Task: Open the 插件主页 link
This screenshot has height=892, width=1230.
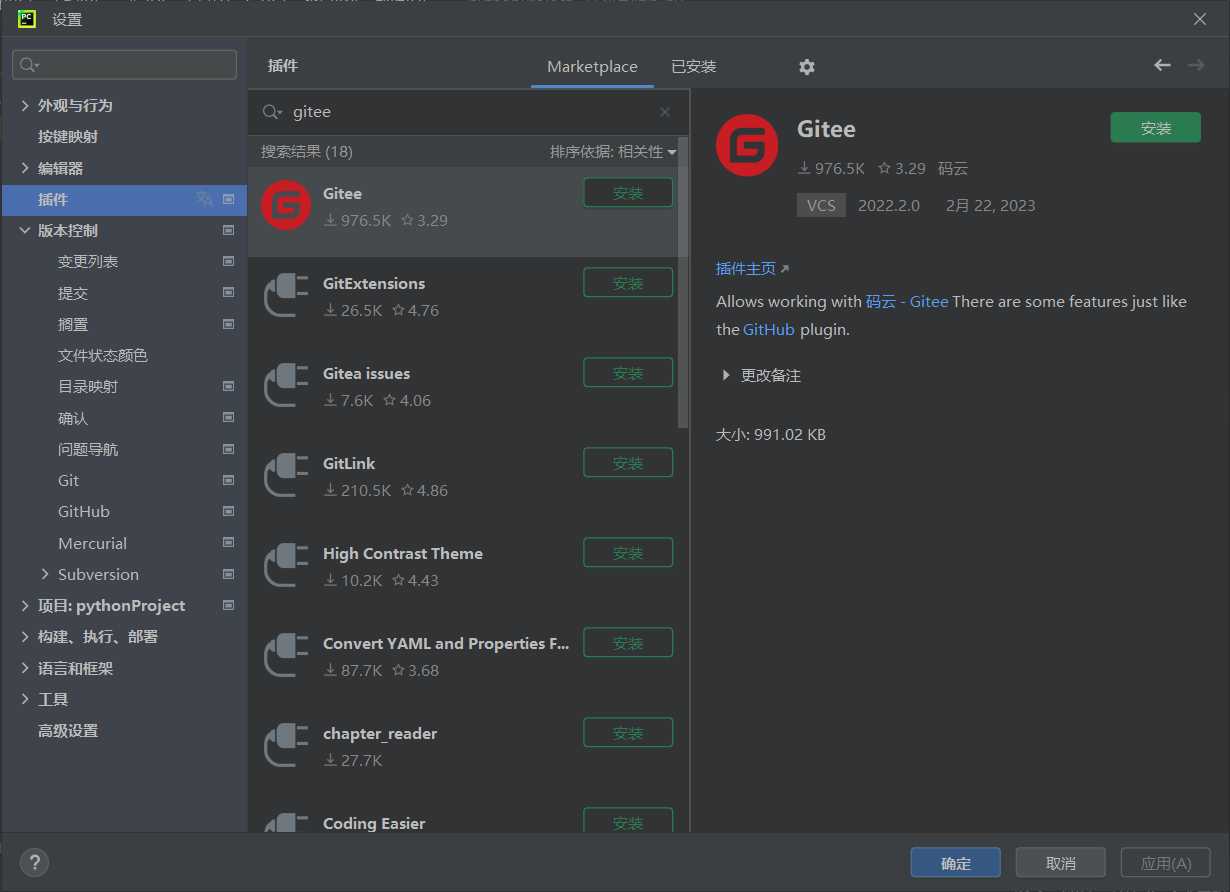Action: pyautogui.click(x=752, y=268)
